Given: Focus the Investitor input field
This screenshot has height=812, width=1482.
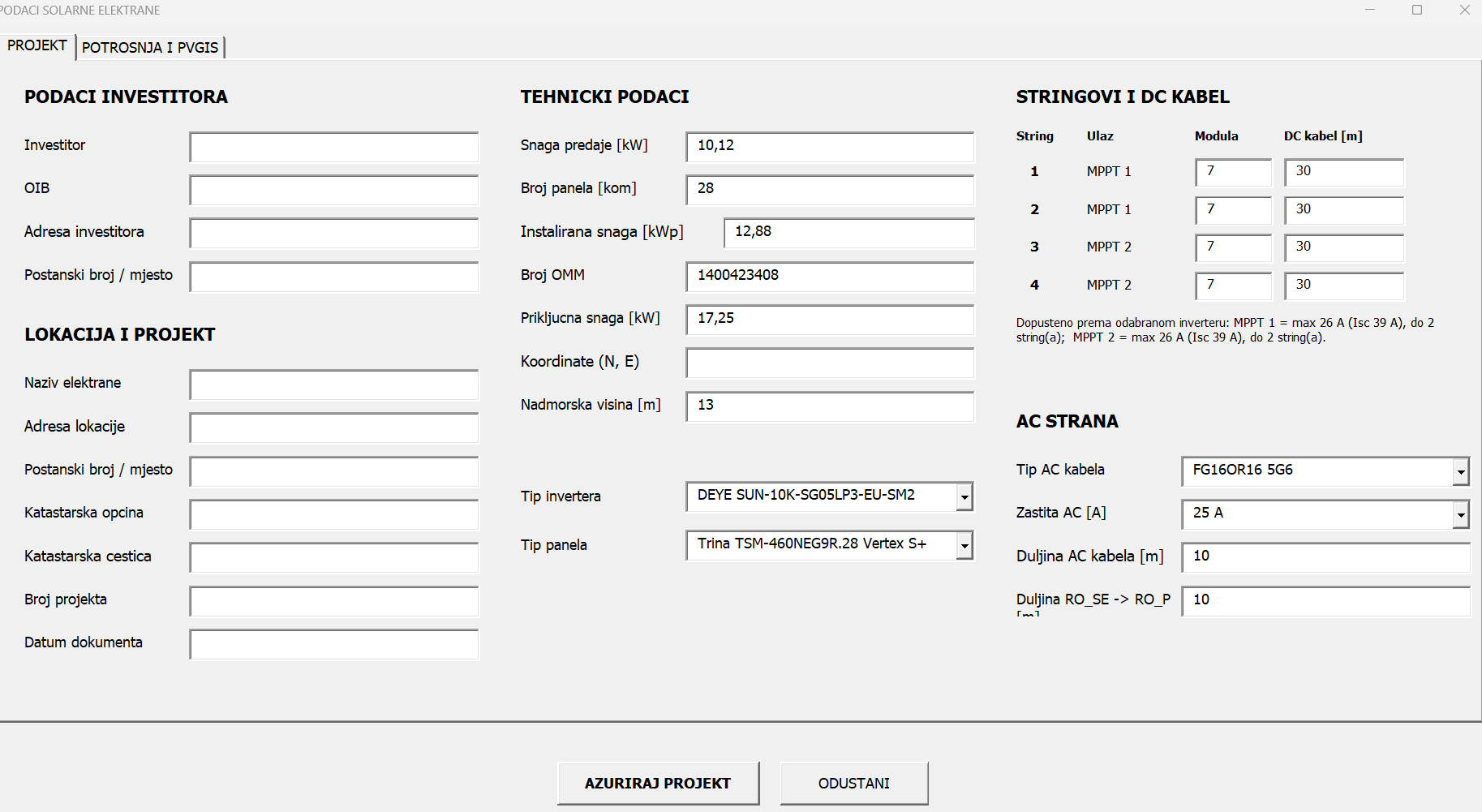Looking at the screenshot, I should coord(334,147).
